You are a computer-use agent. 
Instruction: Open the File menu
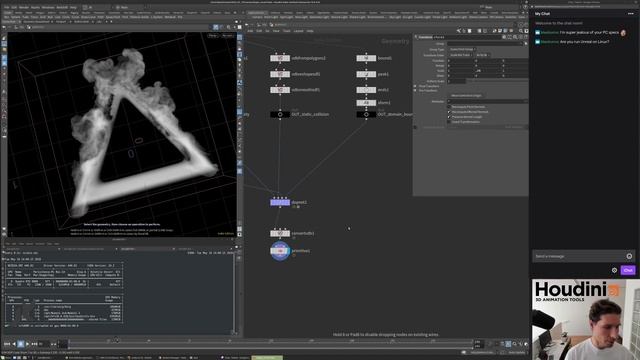(x=7, y=7)
